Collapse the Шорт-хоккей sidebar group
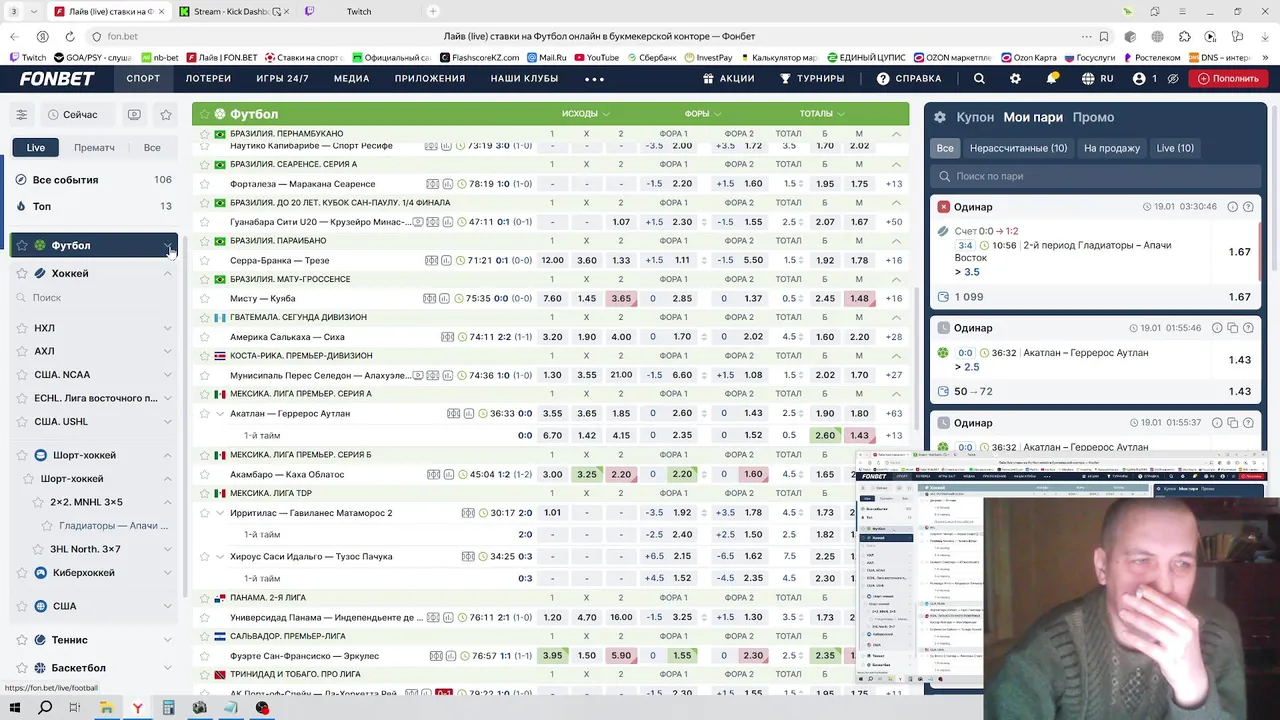Viewport: 1280px width, 720px height. (x=167, y=455)
